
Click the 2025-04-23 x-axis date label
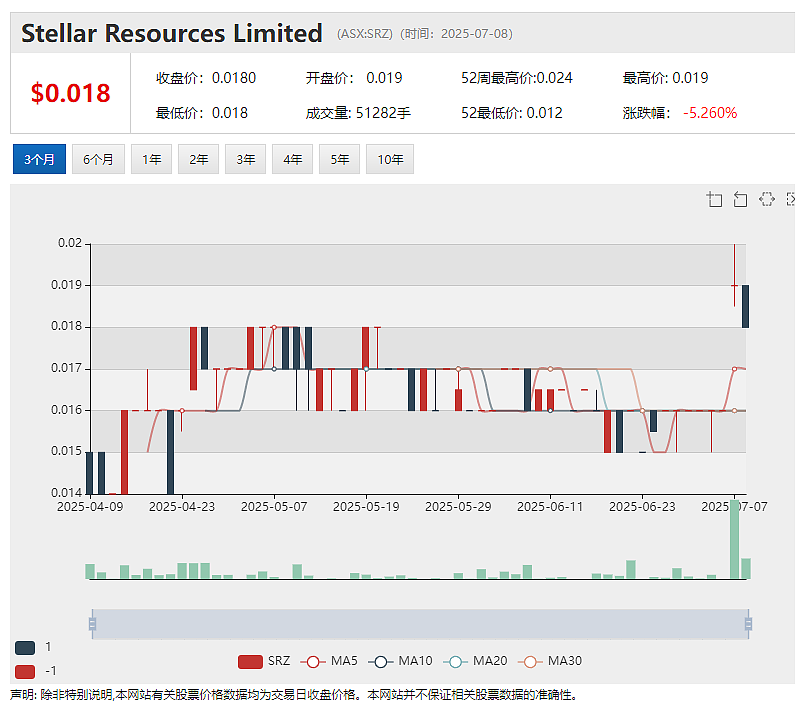pos(182,507)
